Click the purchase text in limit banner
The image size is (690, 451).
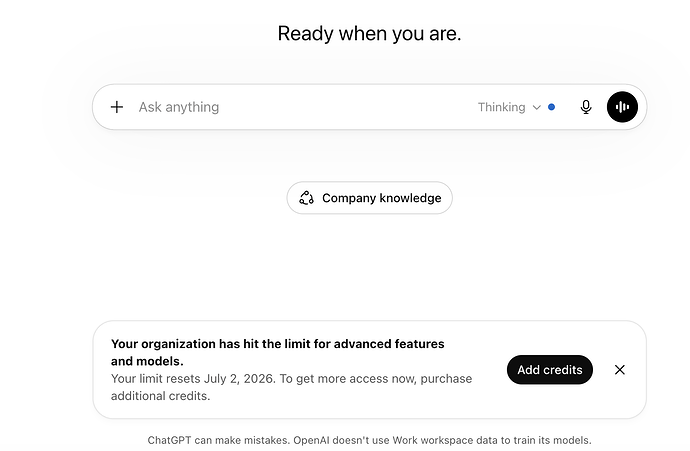[446, 379]
